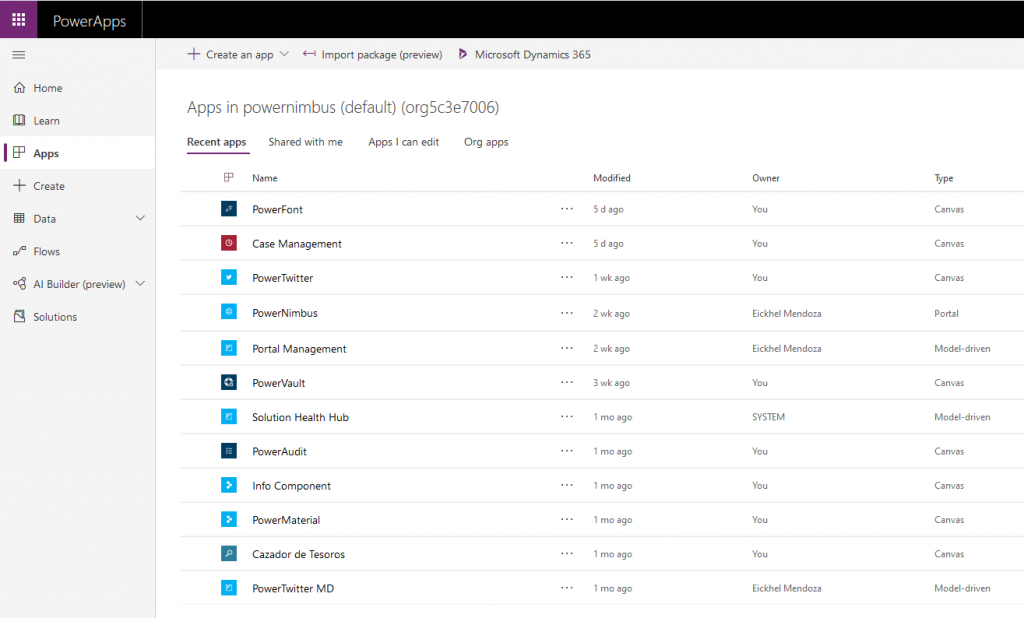Click the Microsoft Dynamics 365 icon
Image resolution: width=1024 pixels, height=618 pixels.
coord(463,54)
